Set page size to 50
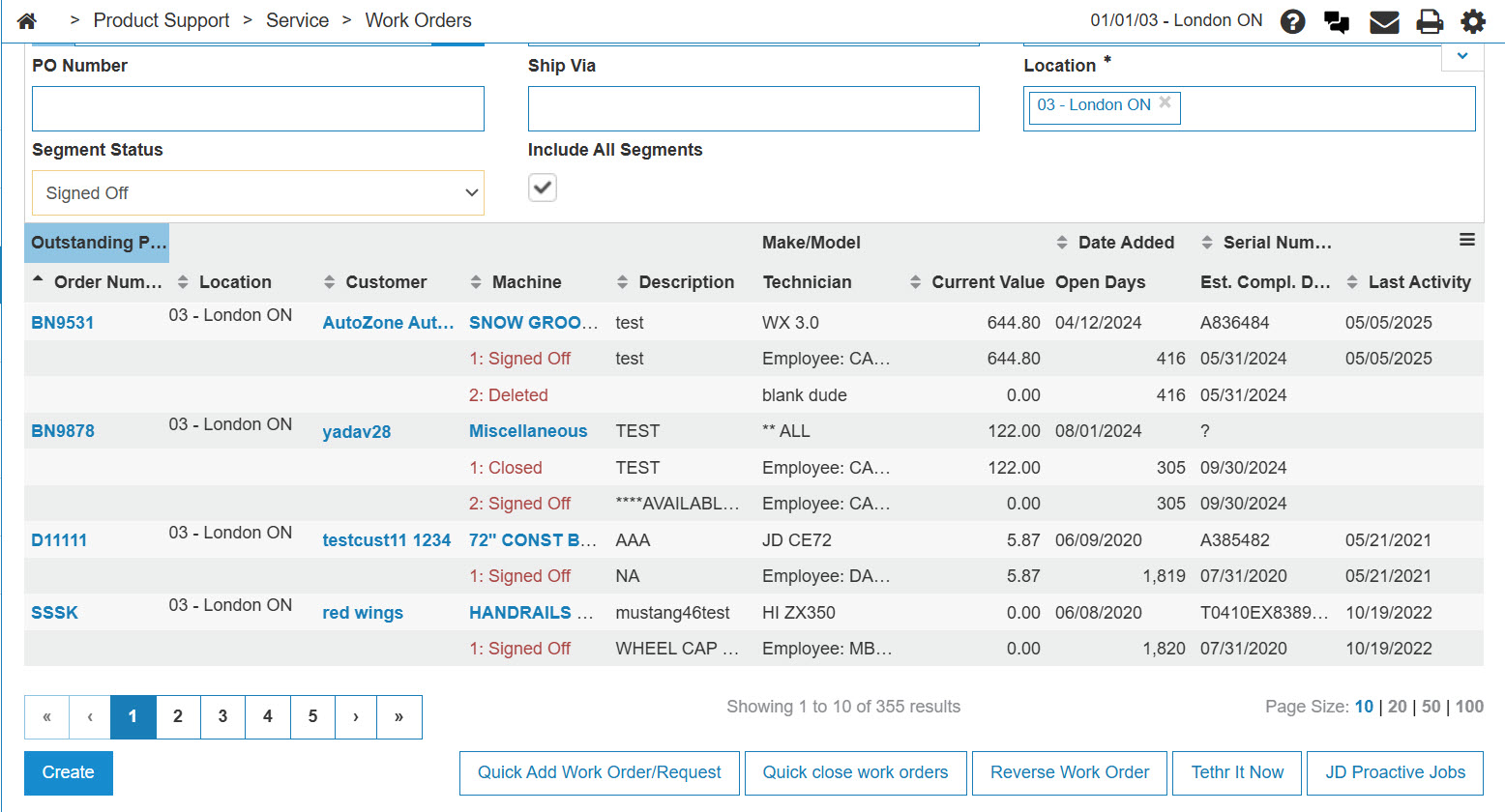The width and height of the screenshot is (1505, 812). 1431,707
